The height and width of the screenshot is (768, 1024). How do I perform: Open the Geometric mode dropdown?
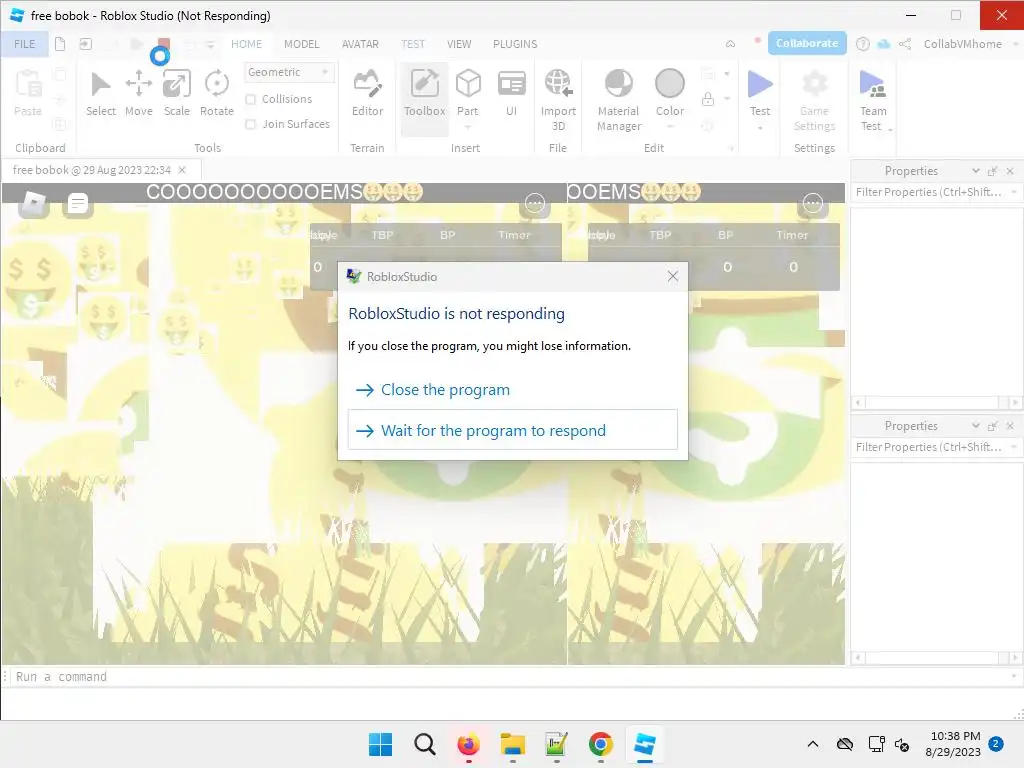pyautogui.click(x=289, y=72)
